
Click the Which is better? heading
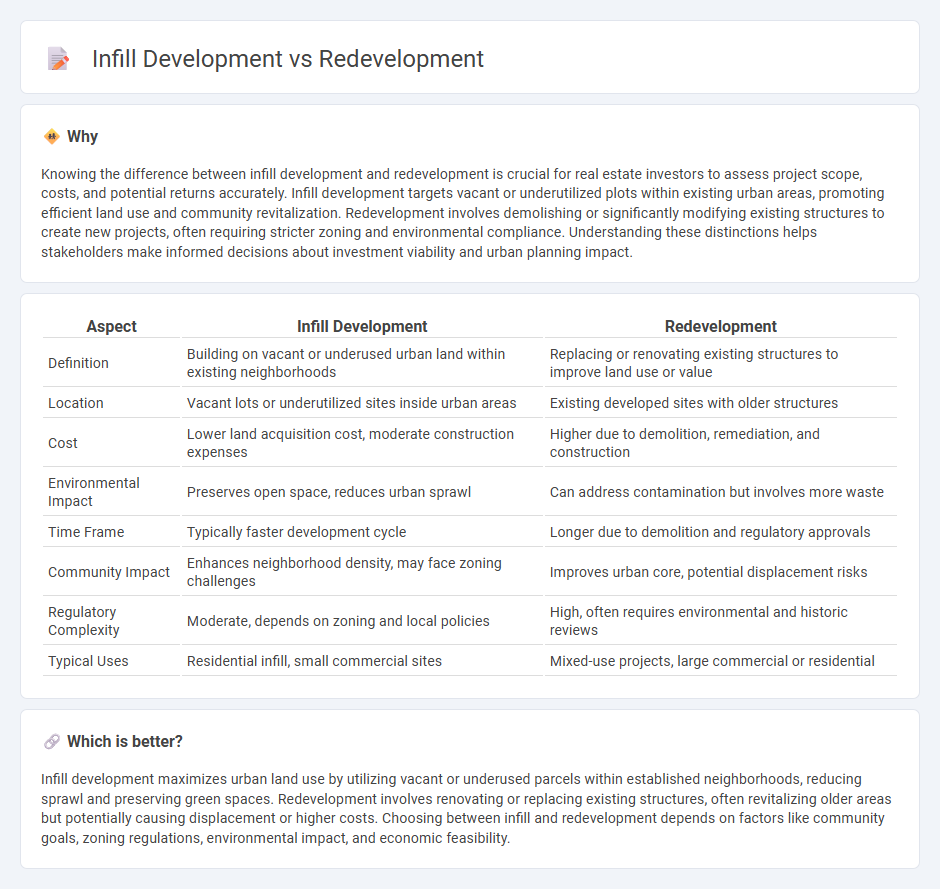pyautogui.click(x=125, y=742)
